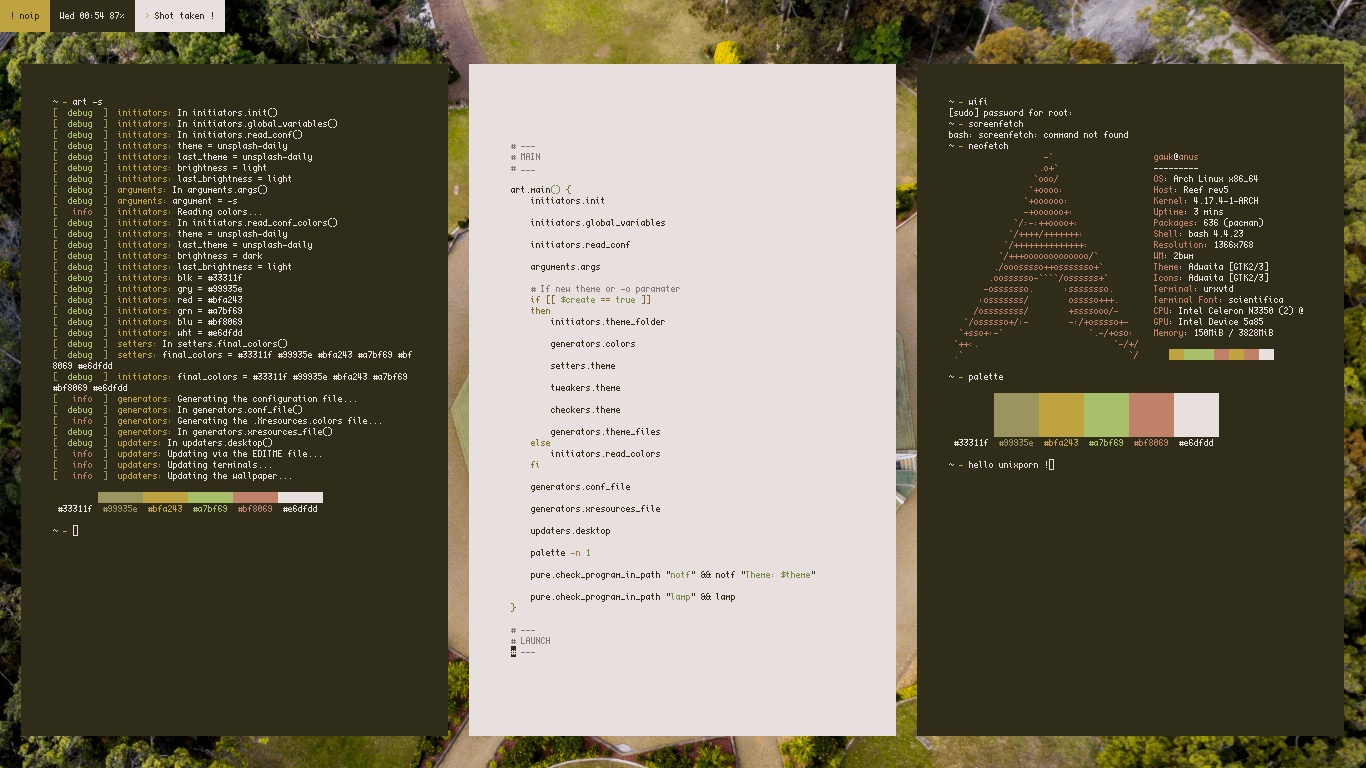The image size is (1366, 768).
Task: Click the "In initiators.global_variables()" debug line
Action: (x=258, y=124)
